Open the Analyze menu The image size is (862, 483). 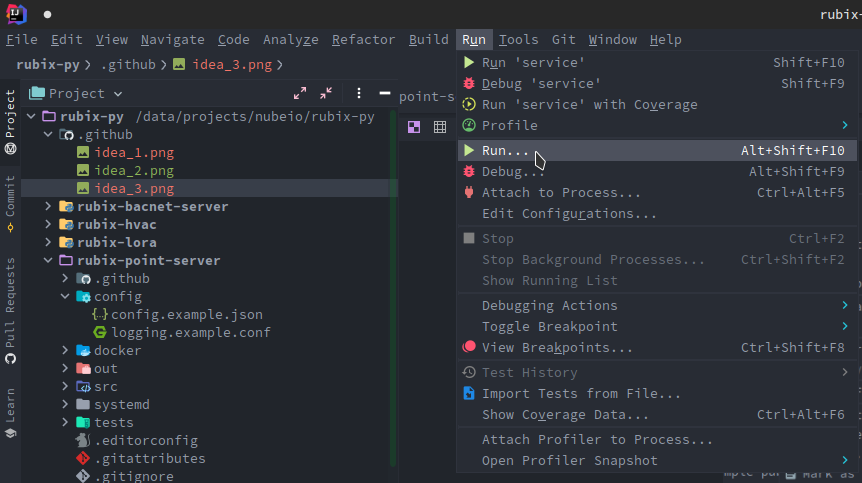290,40
